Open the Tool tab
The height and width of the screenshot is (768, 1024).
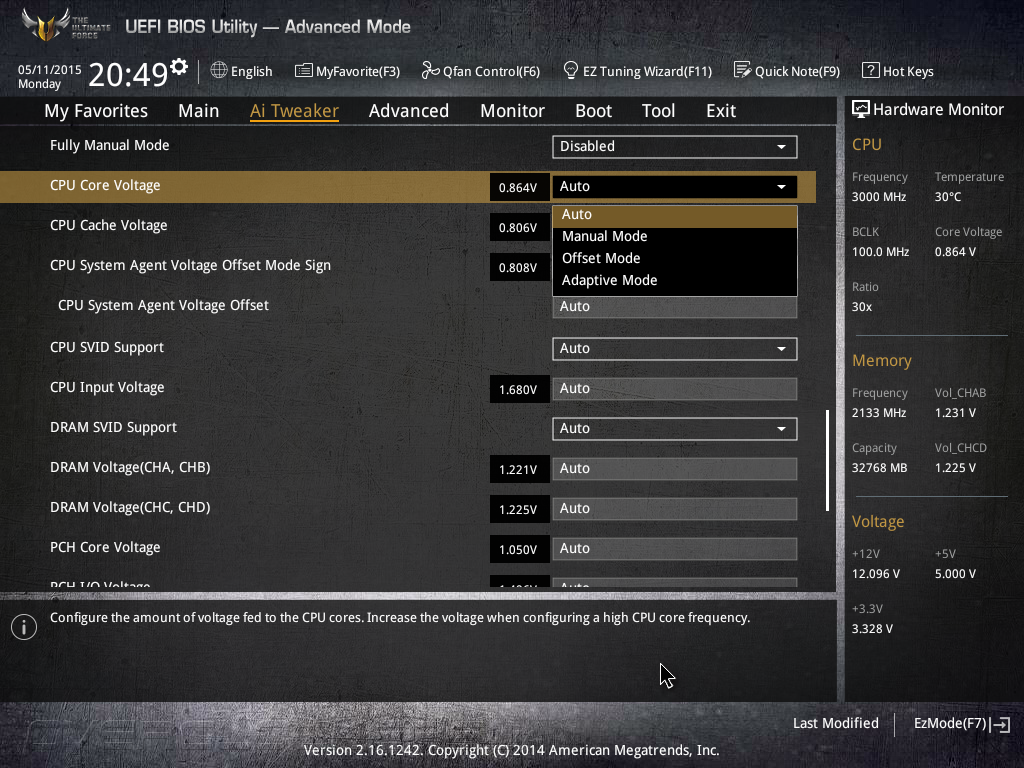pyautogui.click(x=658, y=111)
